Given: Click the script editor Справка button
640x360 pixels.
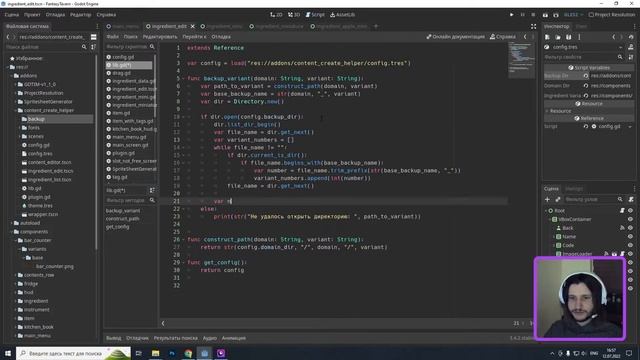Looking at the screenshot, I should point(503,37).
